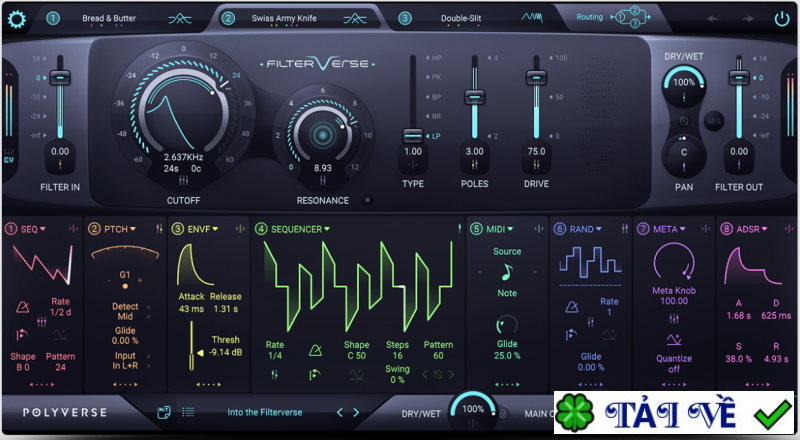Open preset name Into the Filterverse
Viewport: 800px width, 440px height.
point(264,412)
